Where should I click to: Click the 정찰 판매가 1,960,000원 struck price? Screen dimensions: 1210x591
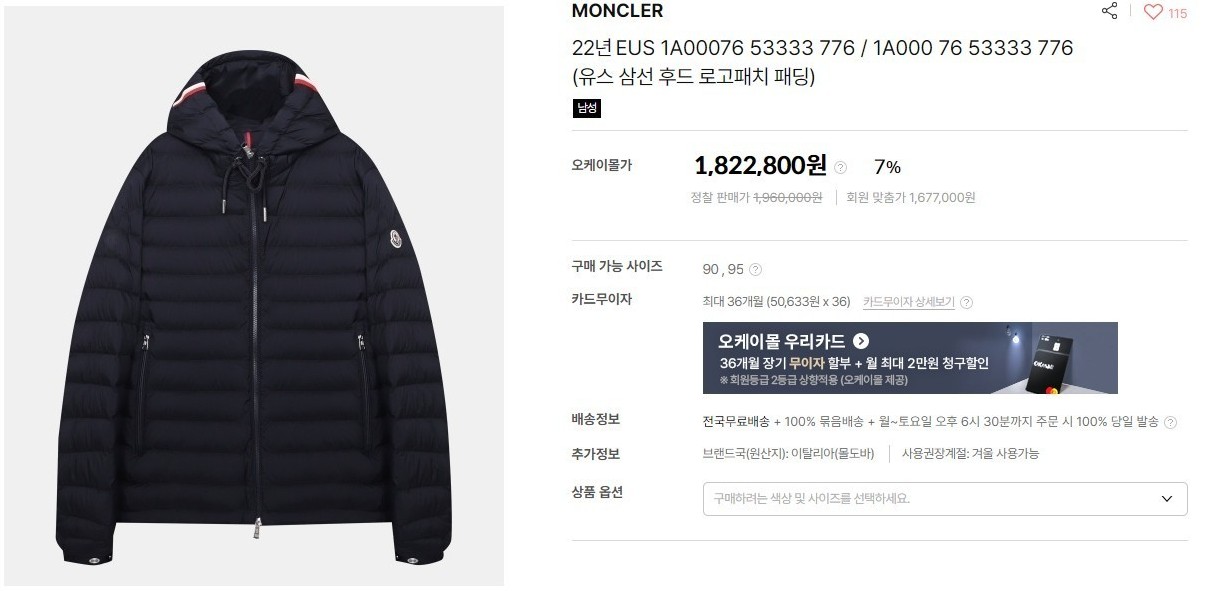[756, 198]
